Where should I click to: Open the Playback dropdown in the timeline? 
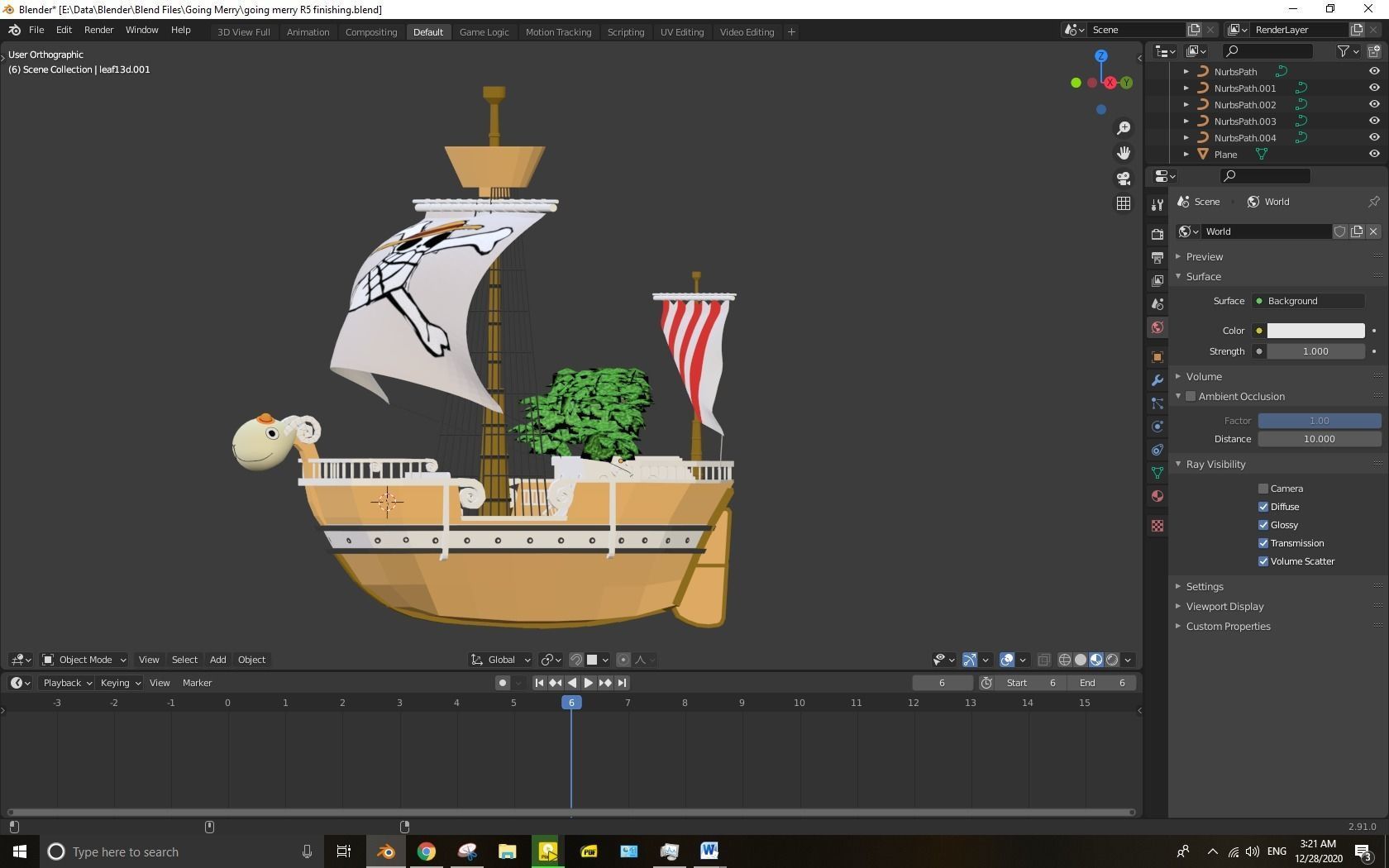coord(68,683)
